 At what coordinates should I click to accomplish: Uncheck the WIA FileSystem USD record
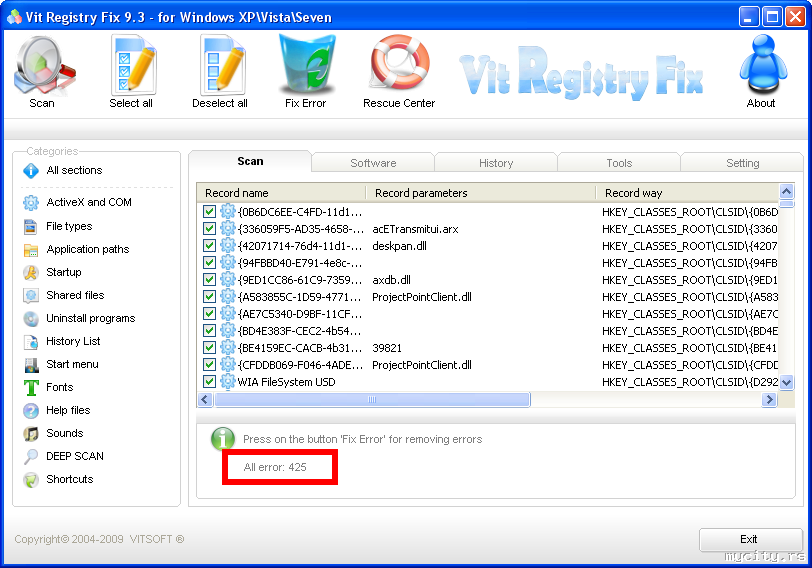[x=209, y=382]
